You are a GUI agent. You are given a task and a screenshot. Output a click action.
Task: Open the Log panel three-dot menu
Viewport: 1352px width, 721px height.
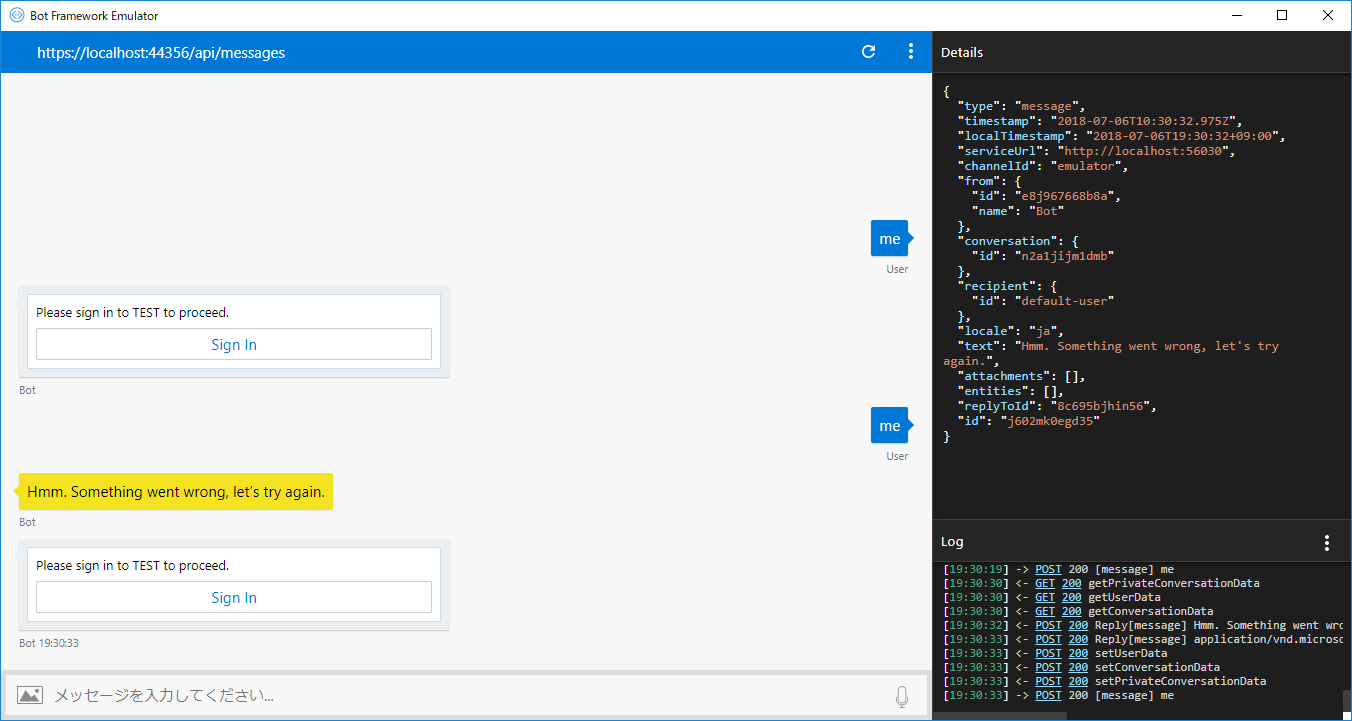point(1327,543)
